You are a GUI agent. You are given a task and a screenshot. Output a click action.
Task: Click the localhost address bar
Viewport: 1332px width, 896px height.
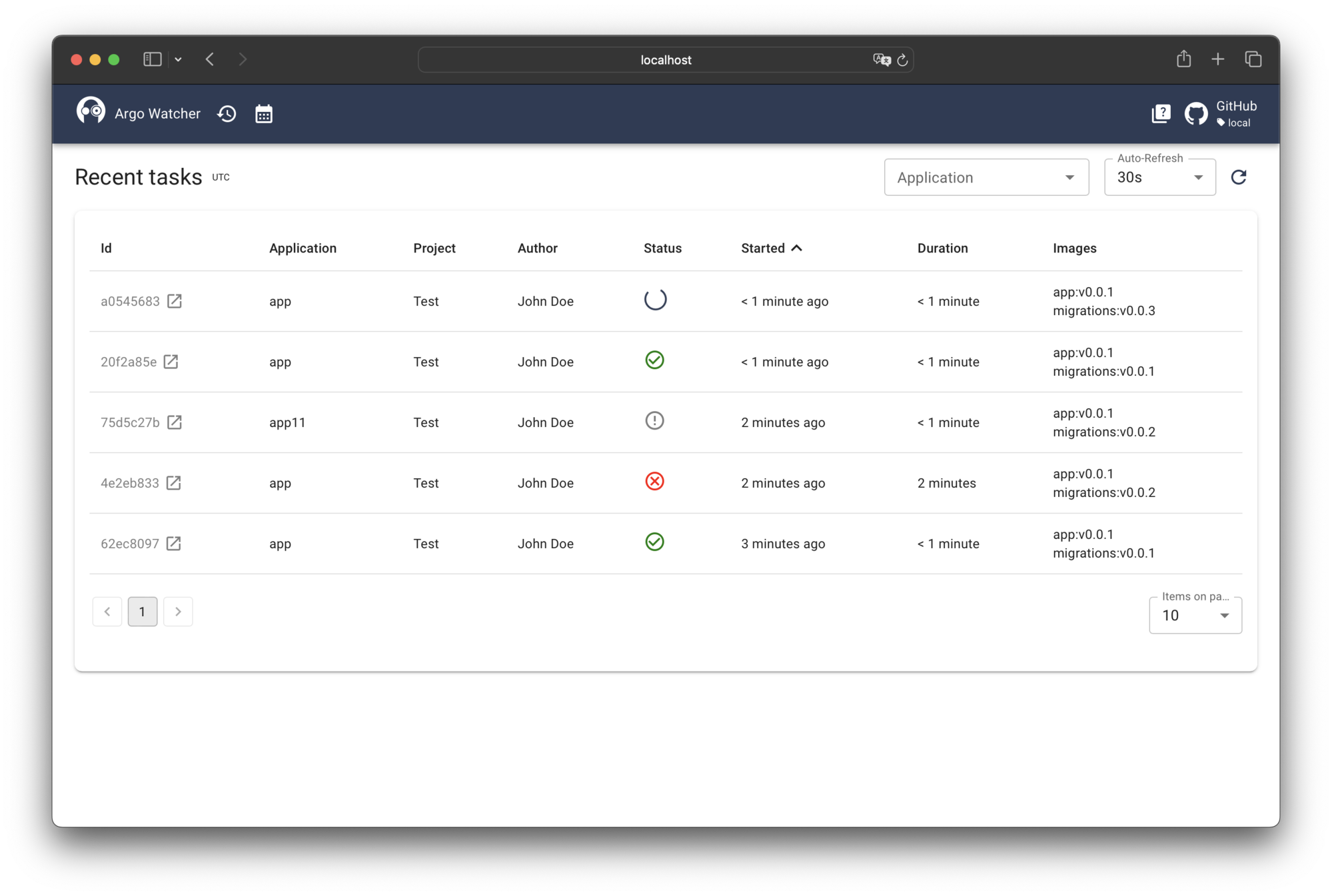click(665, 60)
